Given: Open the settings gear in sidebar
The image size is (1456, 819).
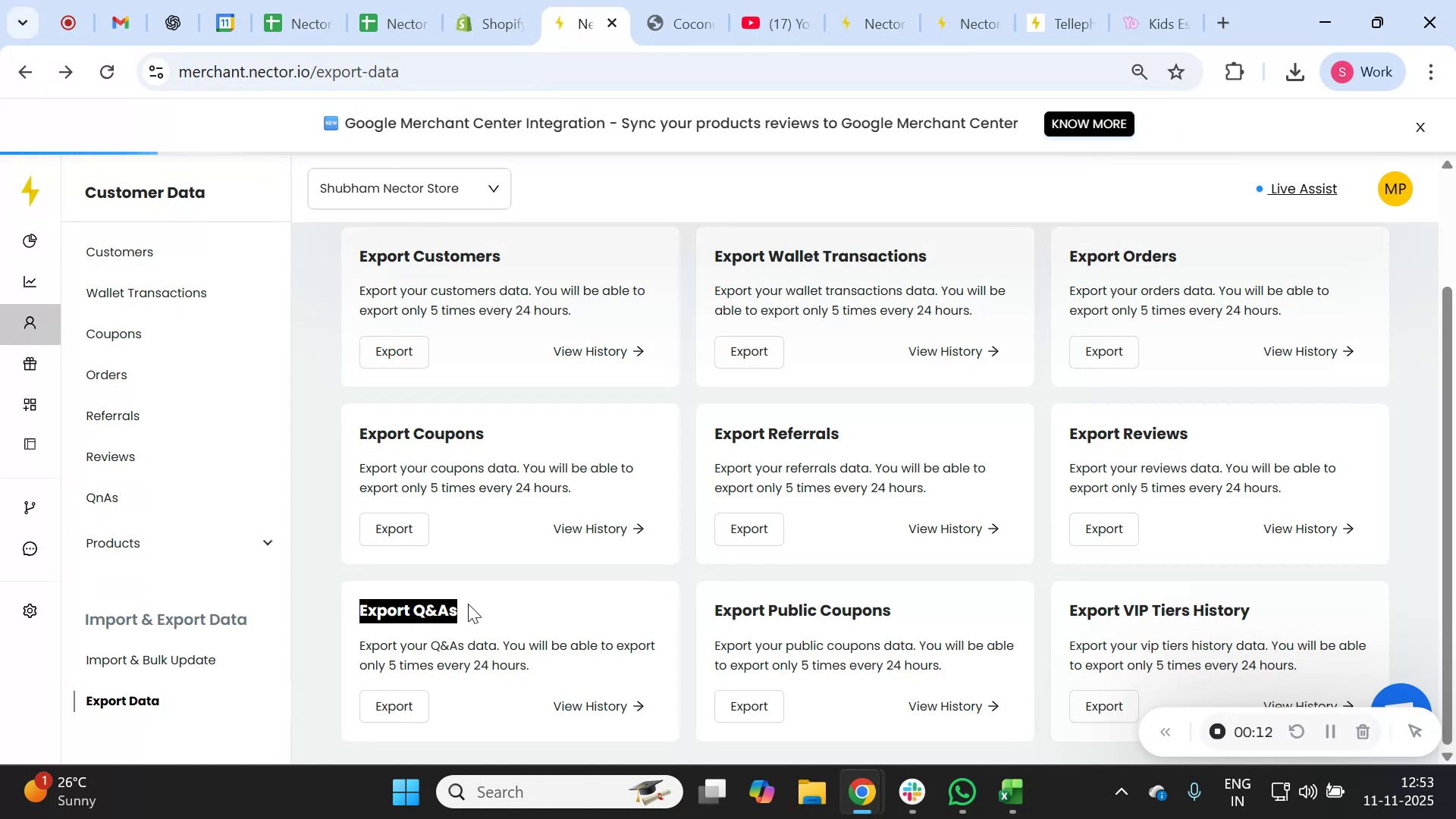Looking at the screenshot, I should point(30,610).
